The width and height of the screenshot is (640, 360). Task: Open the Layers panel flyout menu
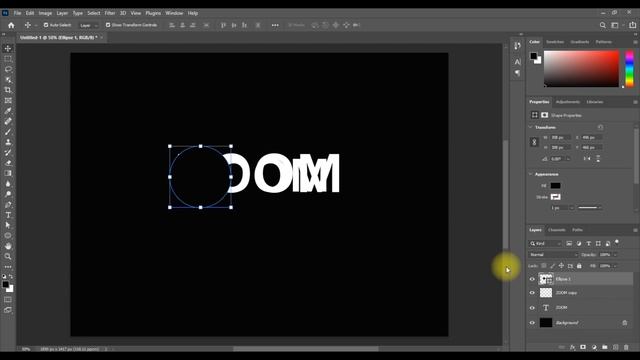pos(635,230)
